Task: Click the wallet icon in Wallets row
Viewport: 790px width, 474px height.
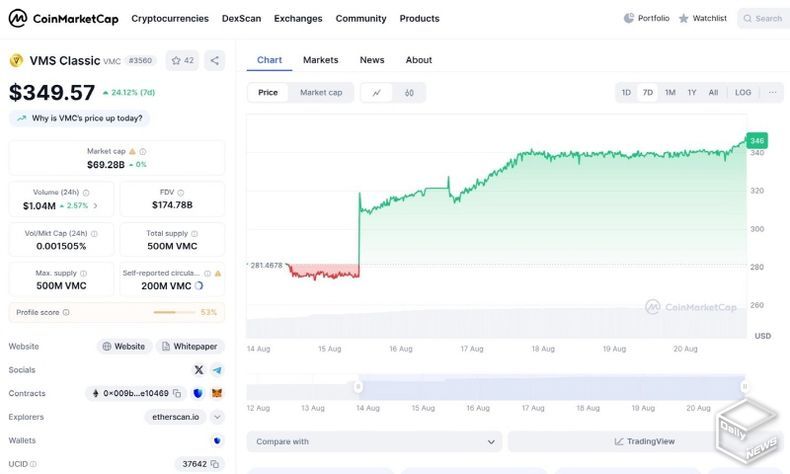Action: pos(217,440)
